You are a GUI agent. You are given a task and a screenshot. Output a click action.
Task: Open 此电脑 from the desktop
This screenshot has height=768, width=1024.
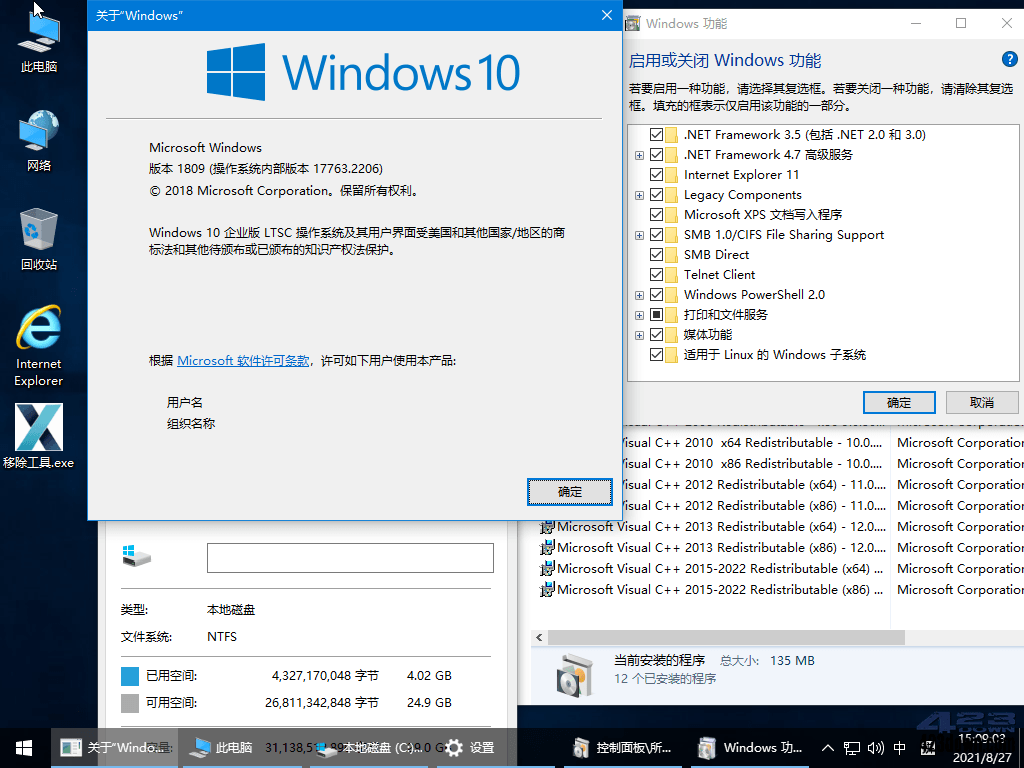pos(38,38)
